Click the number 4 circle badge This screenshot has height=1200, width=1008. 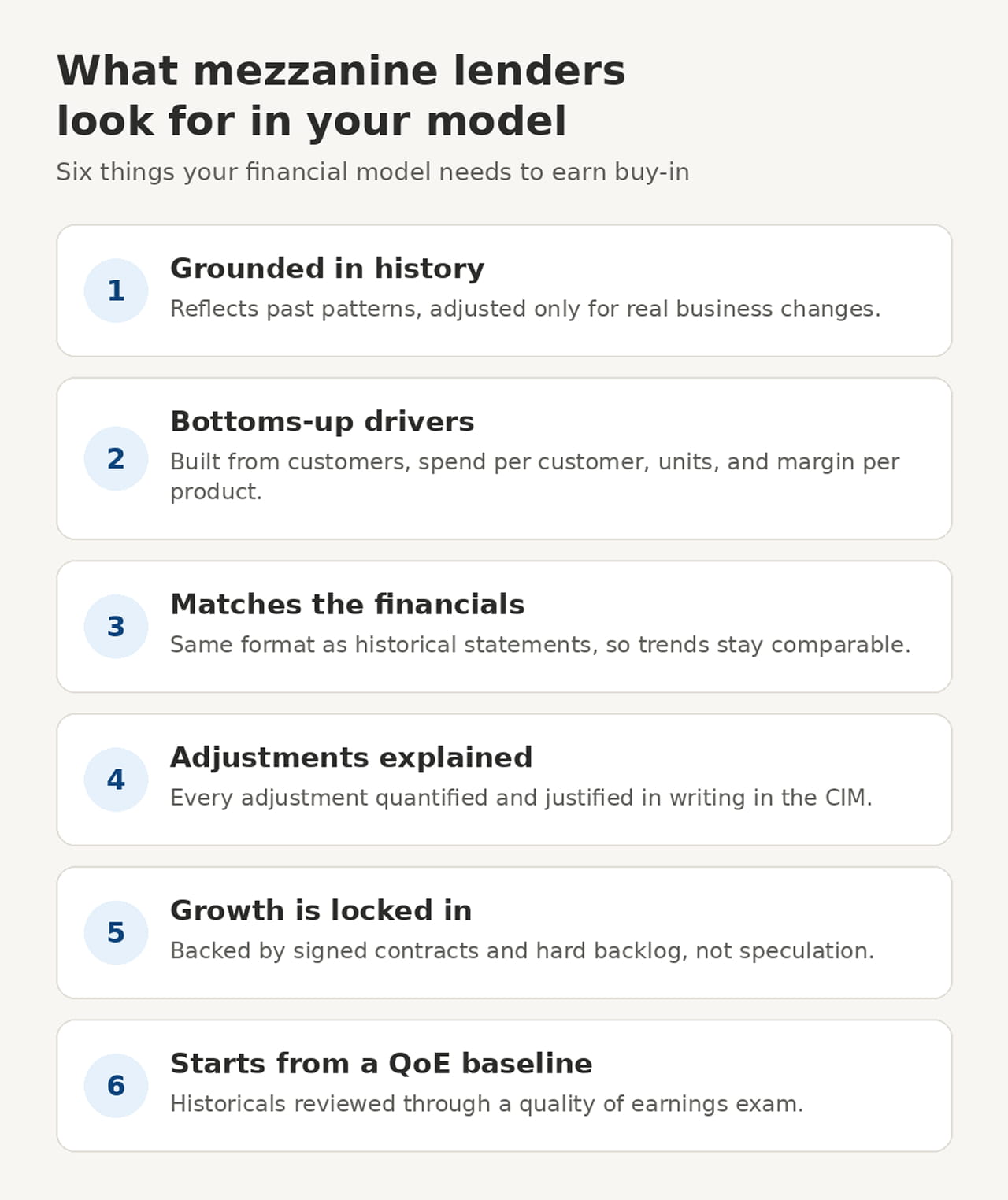click(x=116, y=780)
